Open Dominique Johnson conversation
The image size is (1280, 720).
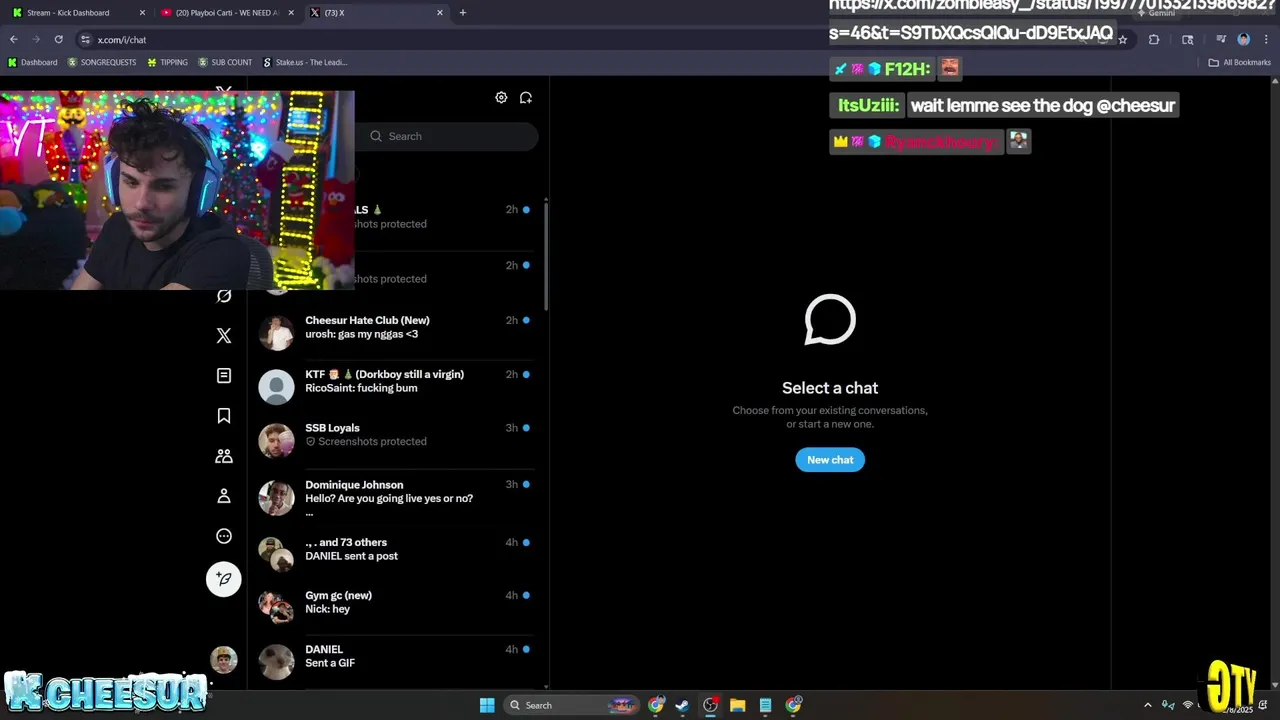click(x=396, y=498)
